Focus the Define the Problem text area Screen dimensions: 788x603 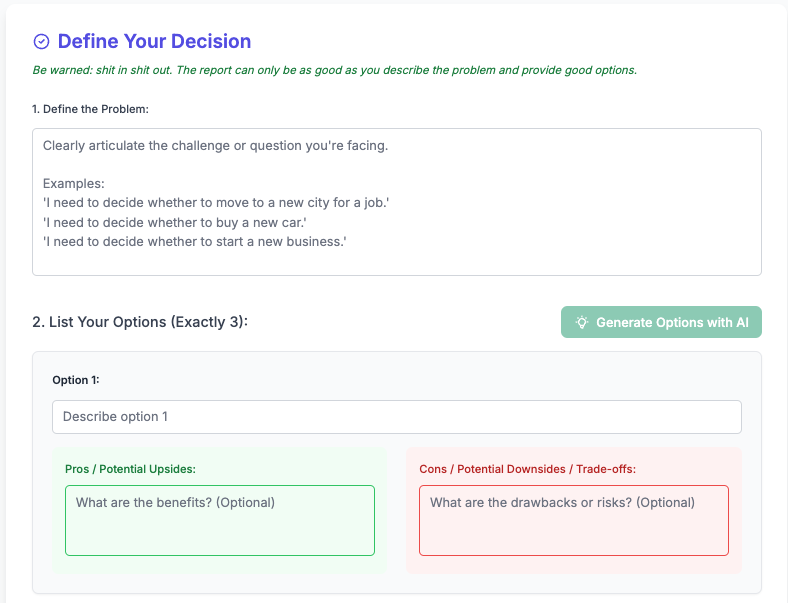[397, 202]
